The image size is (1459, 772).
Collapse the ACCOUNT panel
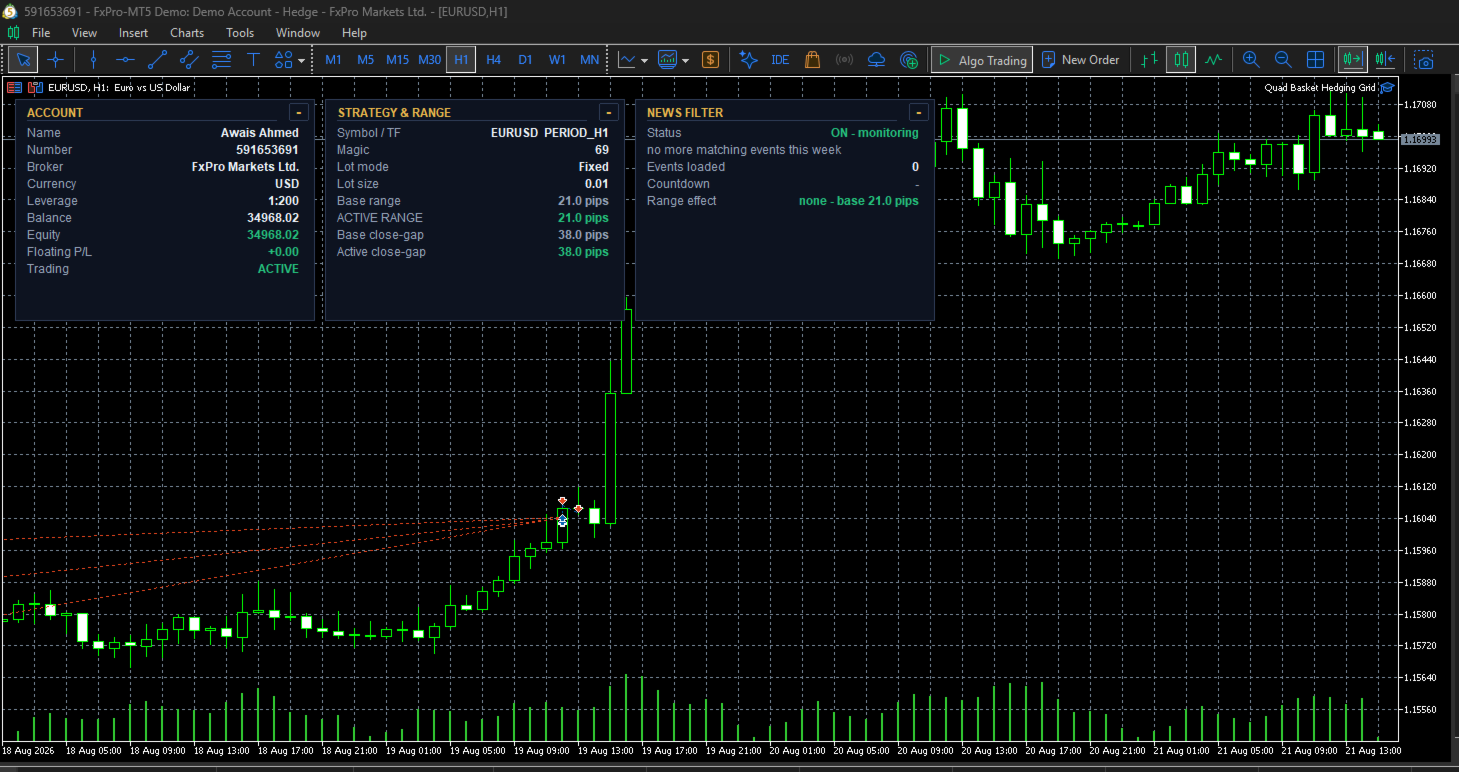click(298, 112)
